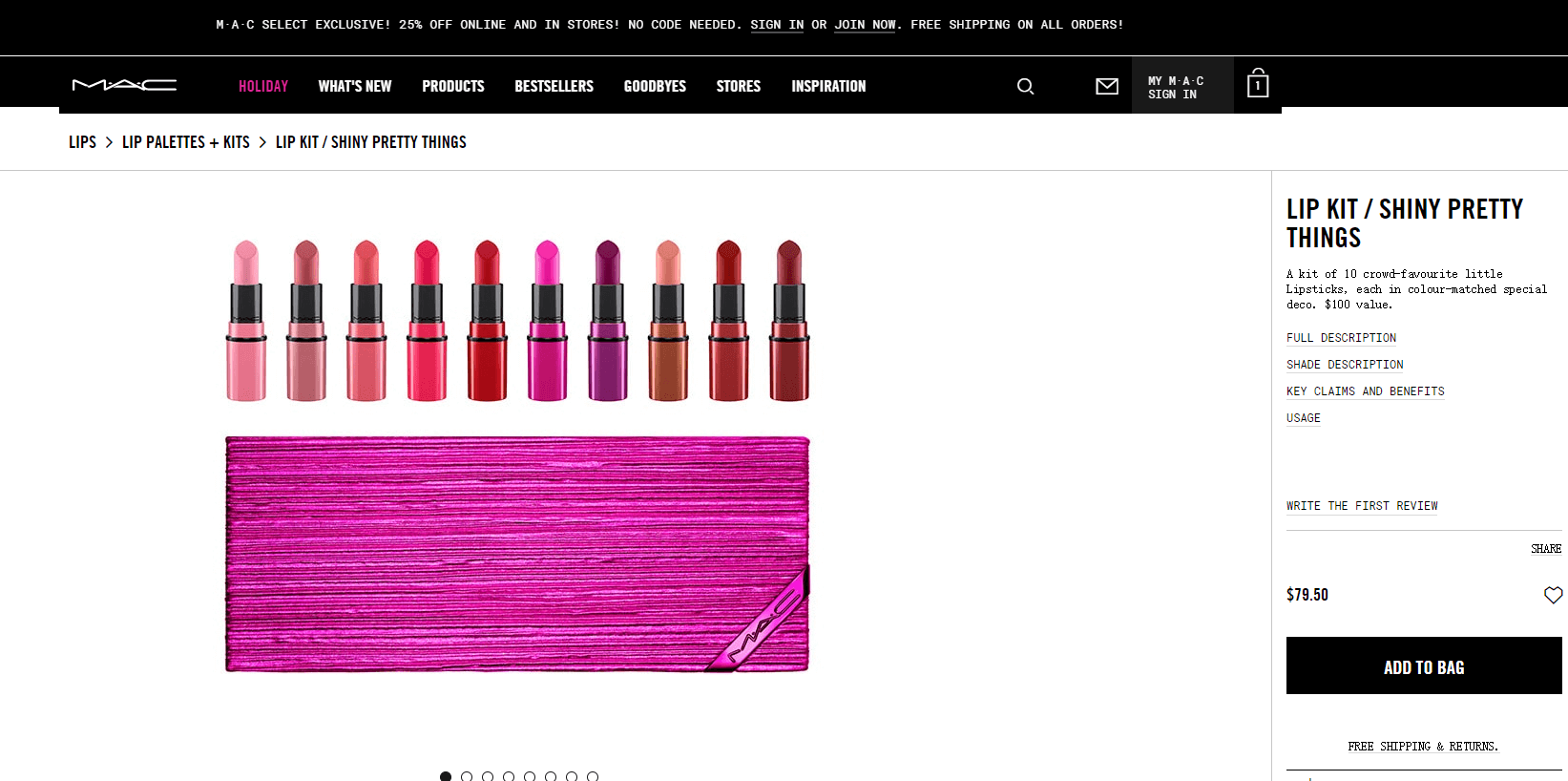
Task: Click Lip Kit / Shiny Pretty Things breadcrumb
Action: pos(371,142)
